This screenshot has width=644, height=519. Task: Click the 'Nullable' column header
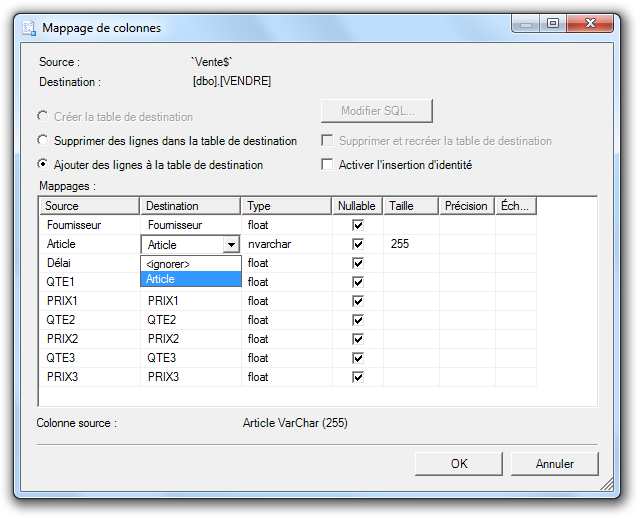tap(357, 206)
